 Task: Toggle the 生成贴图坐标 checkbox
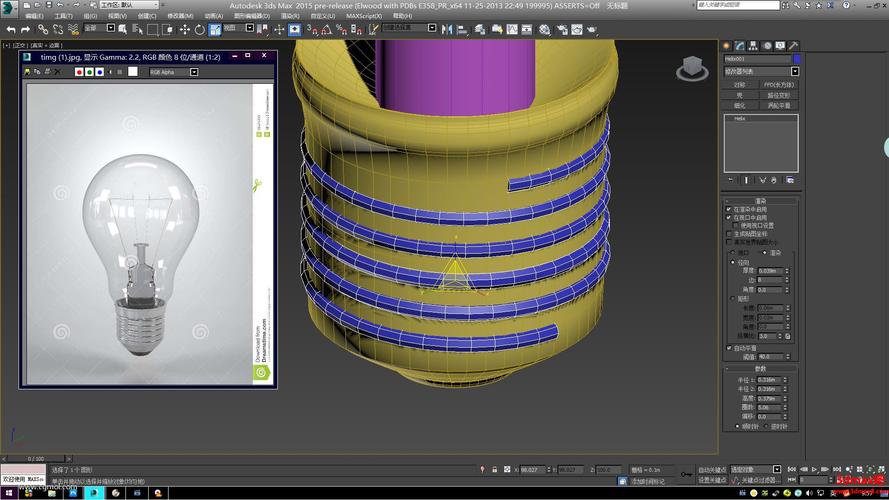(728, 234)
